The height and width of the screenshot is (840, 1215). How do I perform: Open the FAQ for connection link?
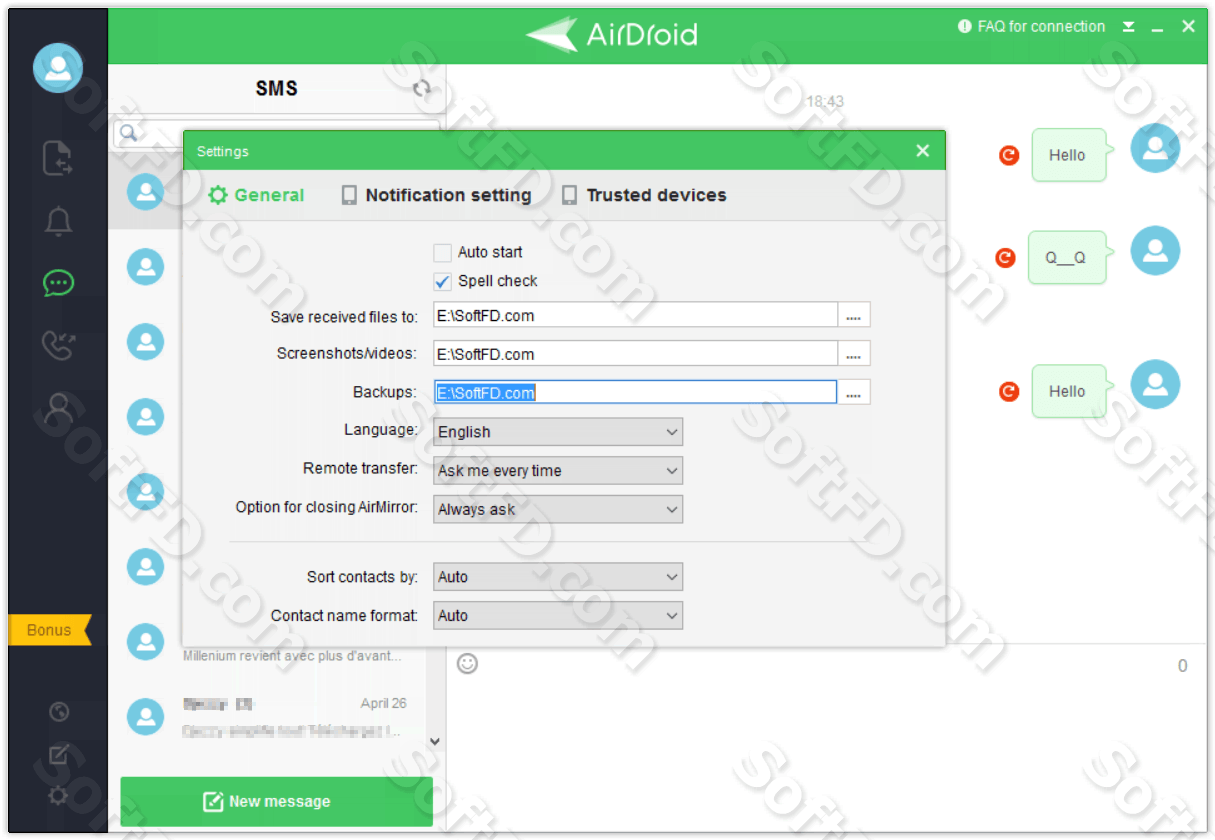(1032, 27)
